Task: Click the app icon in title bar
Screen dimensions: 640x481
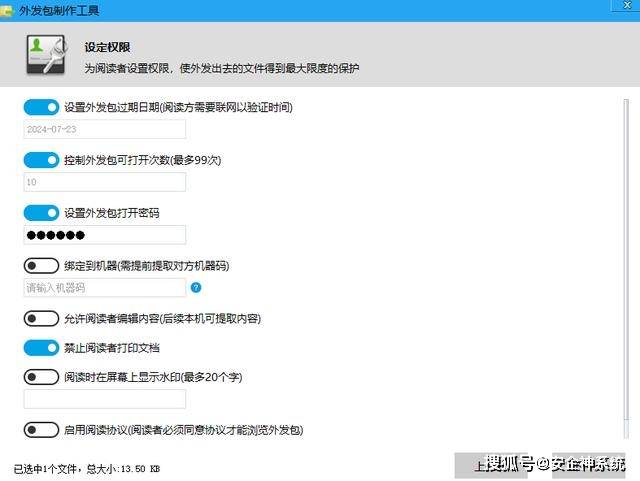Action: 6,11
